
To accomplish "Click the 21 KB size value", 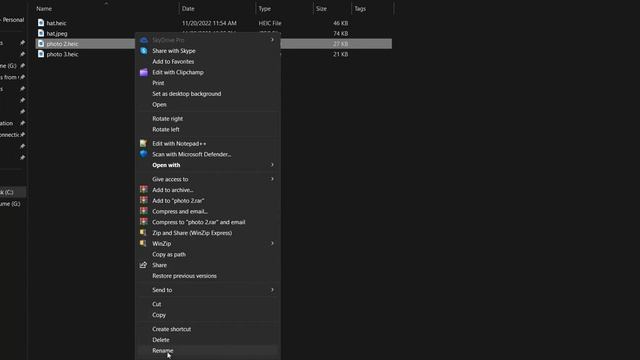I will 340,54.
